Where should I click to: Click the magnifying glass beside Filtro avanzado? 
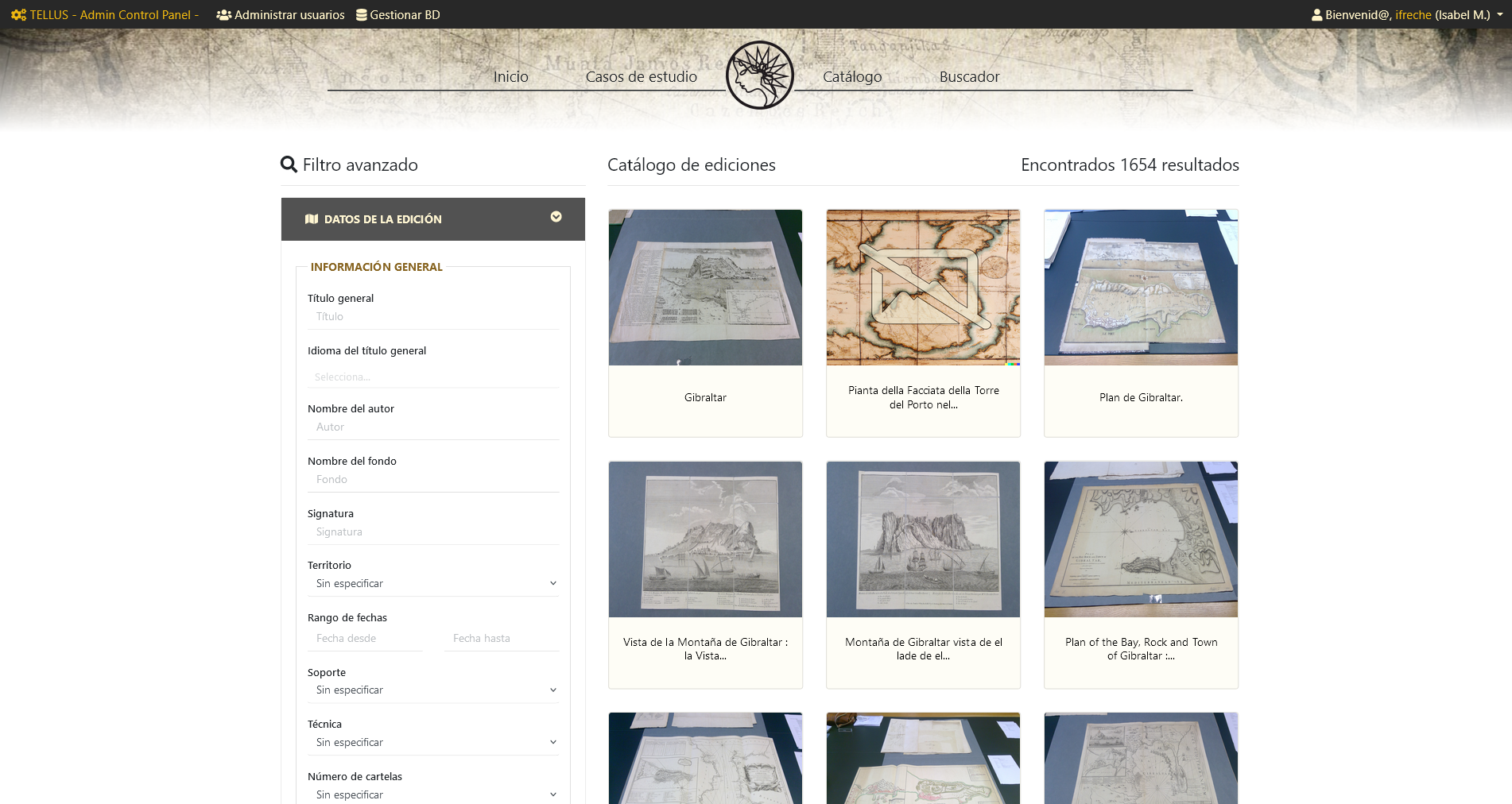[288, 164]
